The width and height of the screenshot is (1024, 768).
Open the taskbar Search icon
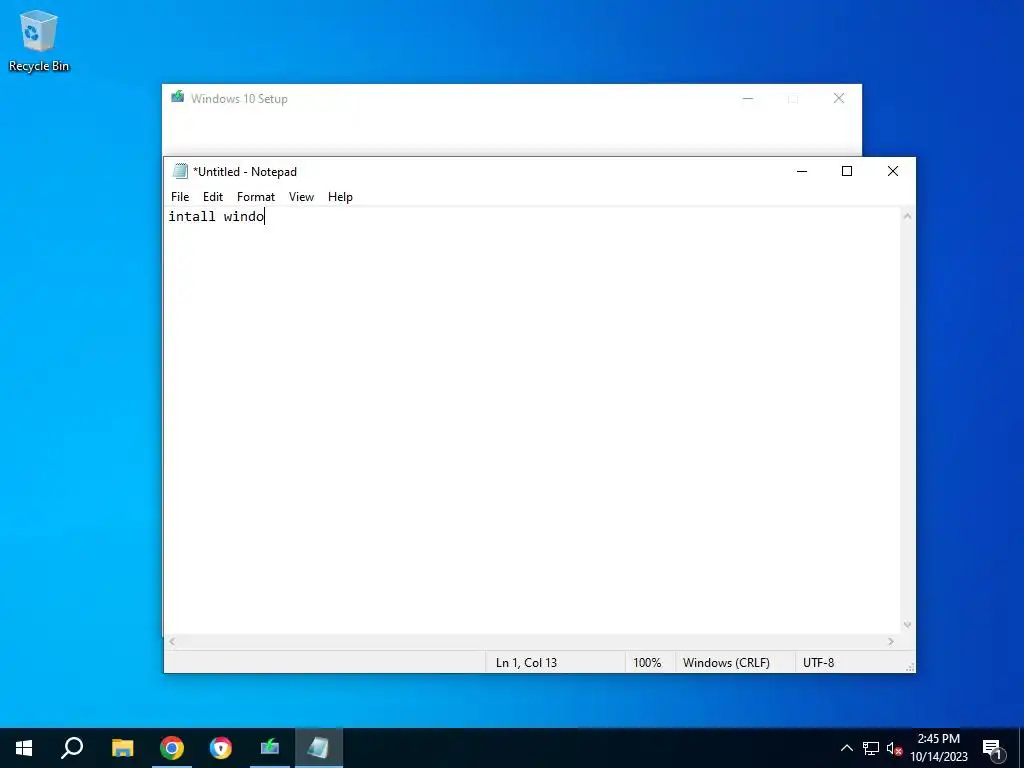pyautogui.click(x=72, y=748)
